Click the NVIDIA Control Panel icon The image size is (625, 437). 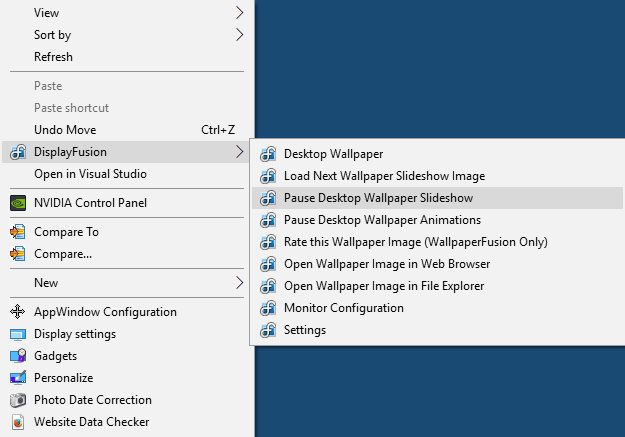(x=17, y=203)
